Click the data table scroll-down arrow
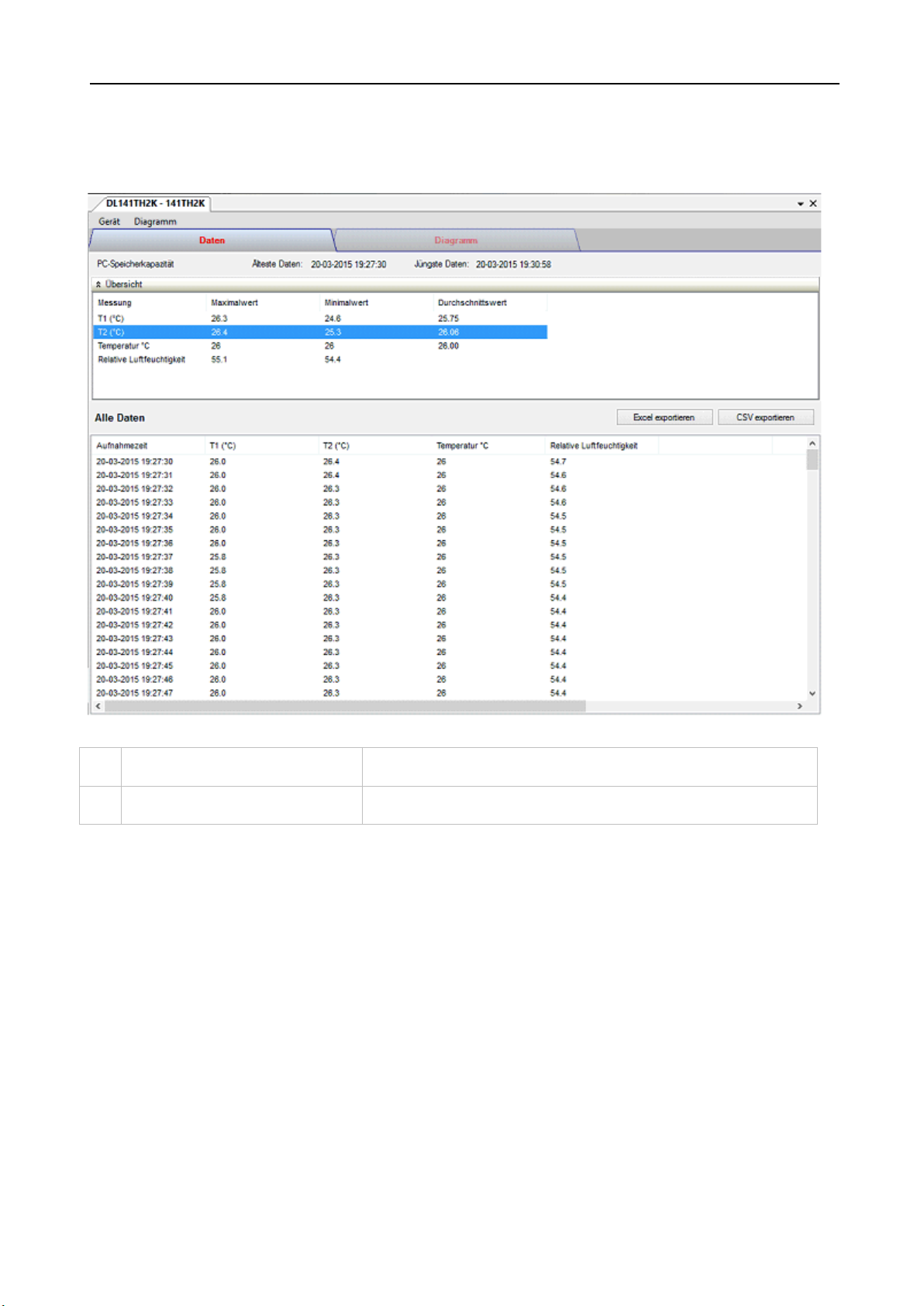The width and height of the screenshot is (924, 1306). pos(812,694)
